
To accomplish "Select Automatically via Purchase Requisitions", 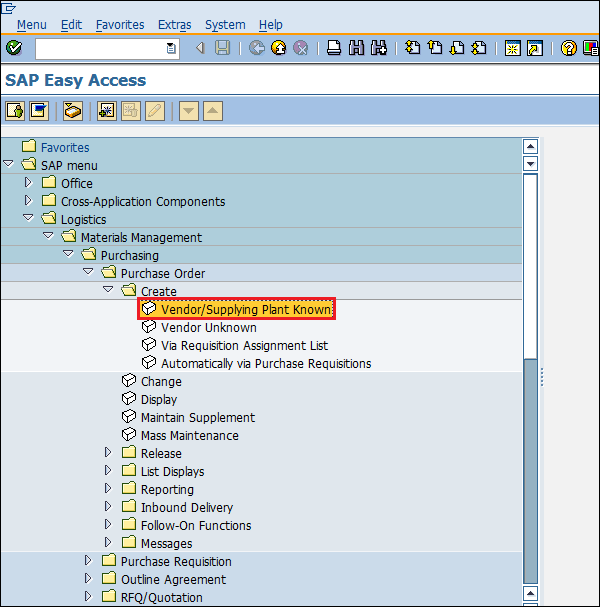I will tap(266, 364).
